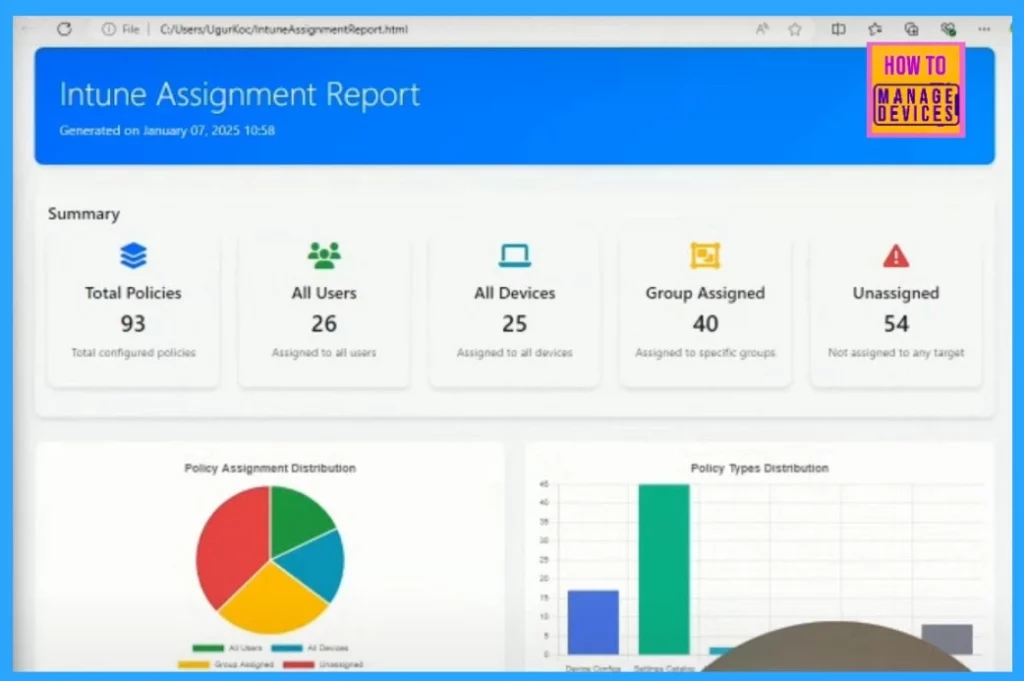Click the Generated on January 07 date text
This screenshot has width=1024, height=681.
coord(167,131)
